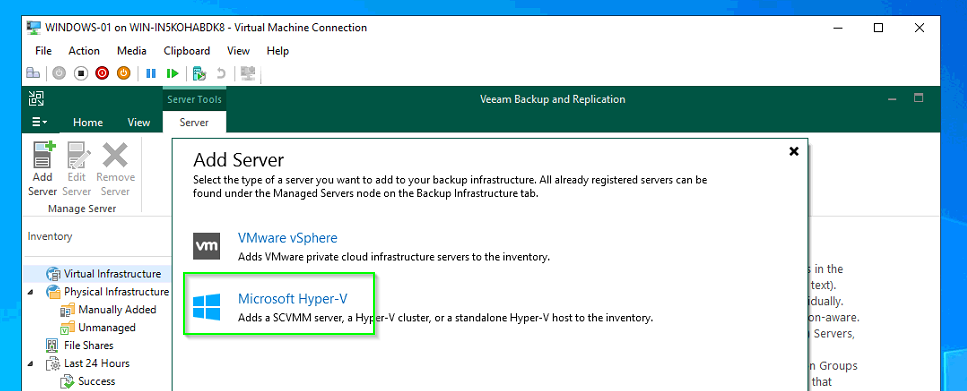Switch to the View ribbon tab in Veeam

click(x=139, y=122)
